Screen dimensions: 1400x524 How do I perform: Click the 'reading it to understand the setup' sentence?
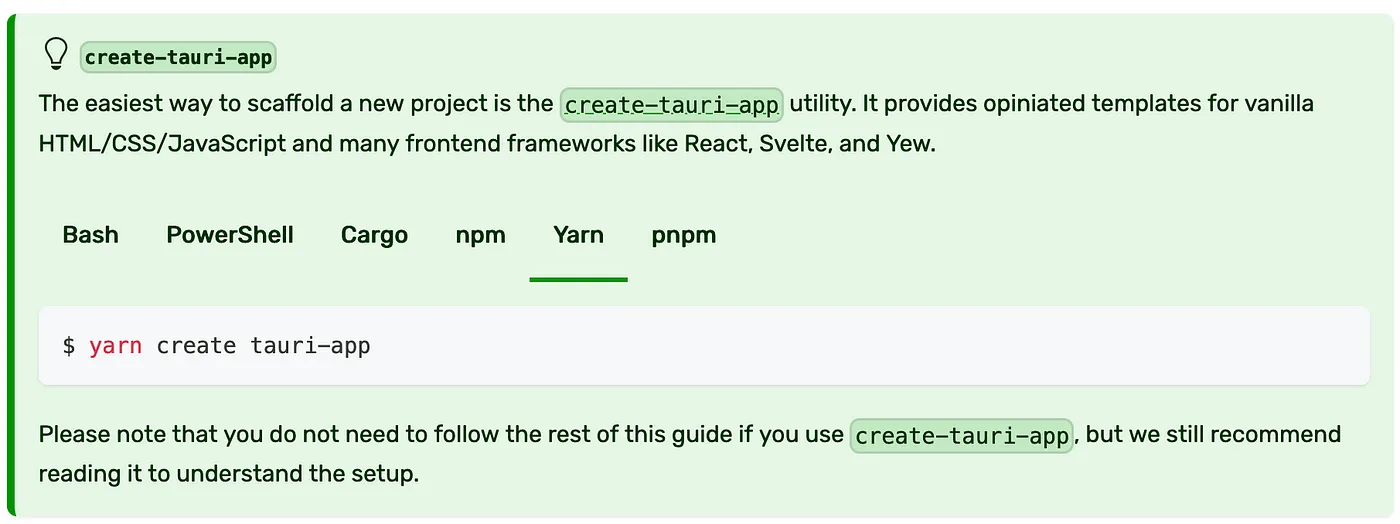pos(228,473)
